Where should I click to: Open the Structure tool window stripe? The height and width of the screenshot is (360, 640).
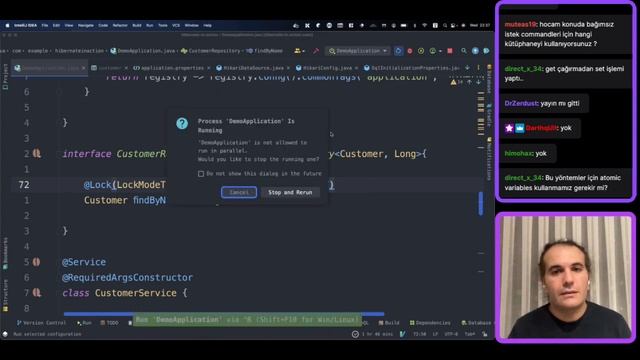coord(5,296)
